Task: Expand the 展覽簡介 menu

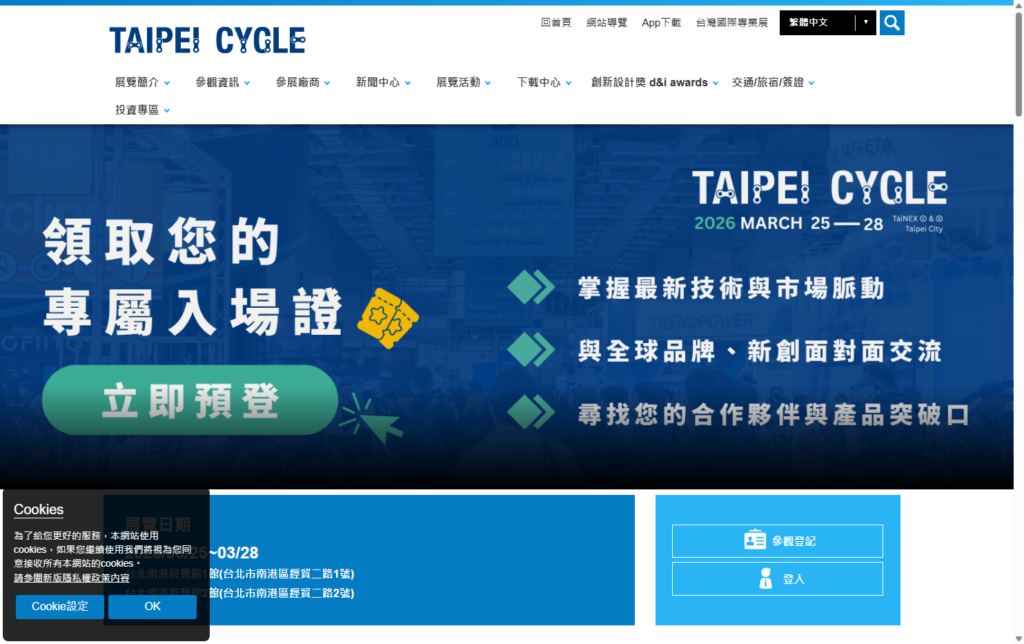Action: [142, 82]
